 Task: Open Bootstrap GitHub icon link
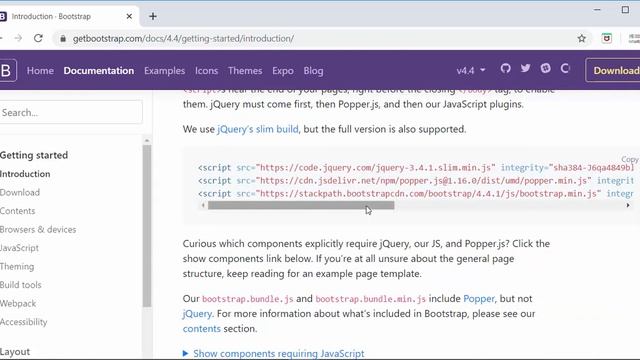pos(505,69)
